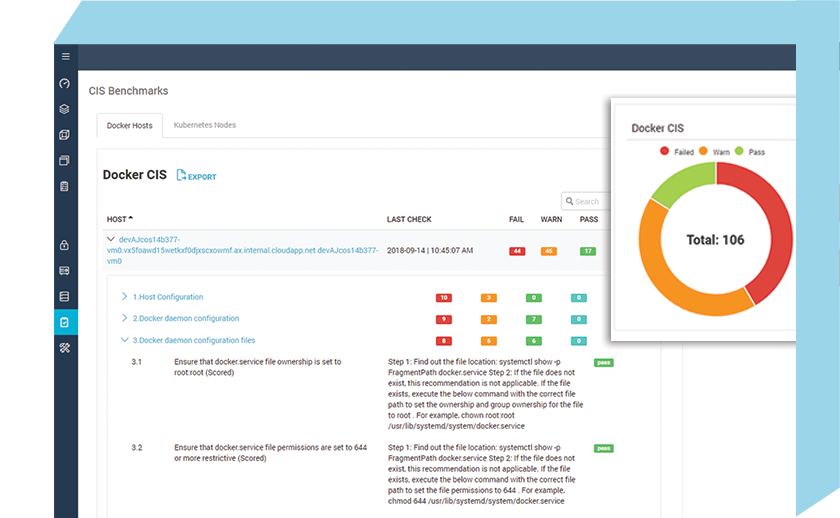The image size is (840, 518).
Task: Expand the 2.Docker daemon configuration chevron
Action: pyautogui.click(x=124, y=318)
